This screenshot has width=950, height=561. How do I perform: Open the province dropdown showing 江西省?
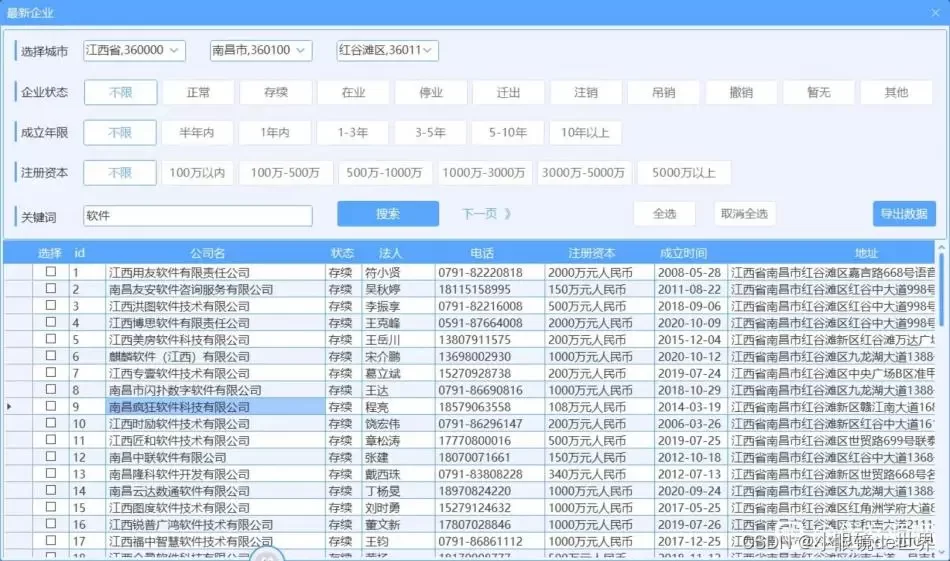134,50
